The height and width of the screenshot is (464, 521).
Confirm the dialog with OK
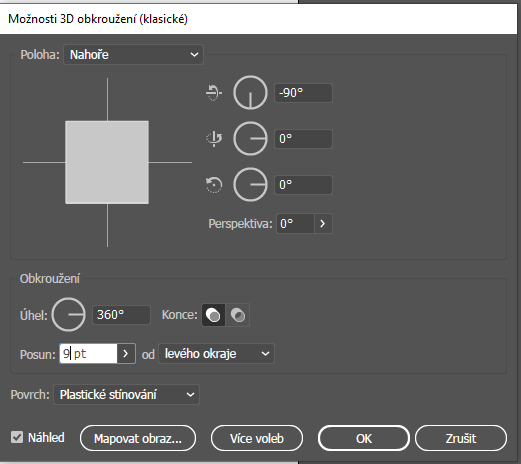coord(364,438)
